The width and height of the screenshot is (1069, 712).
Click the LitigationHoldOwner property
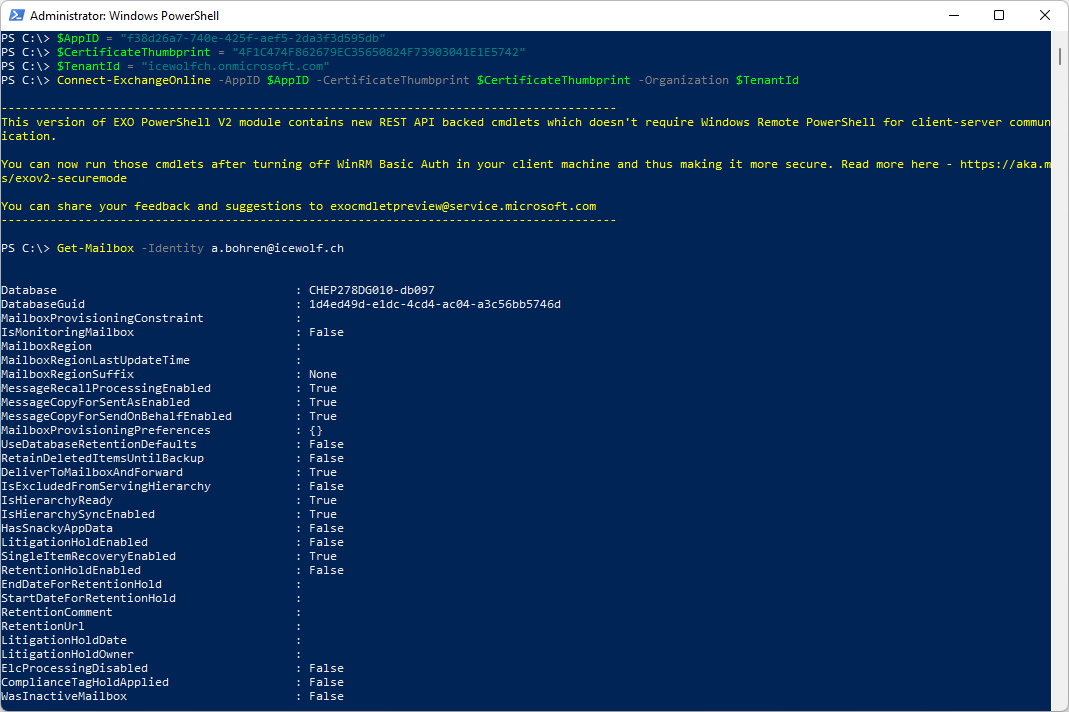[x=67, y=654]
